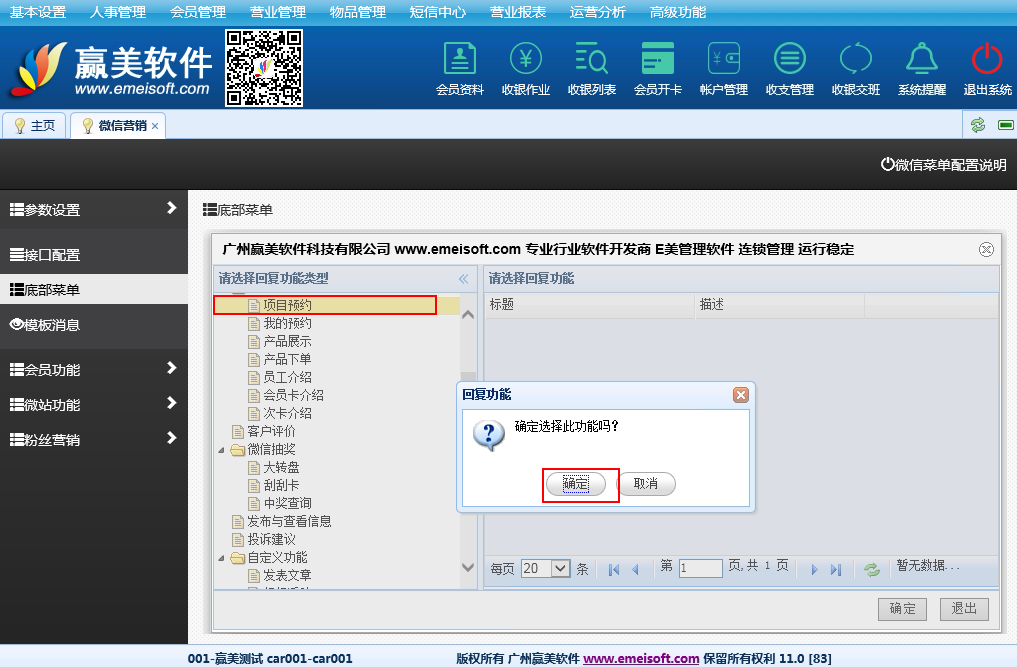Image resolution: width=1017 pixels, height=667 pixels.
Task: Click the green refresh icon in pagination bar
Action: tap(872, 569)
